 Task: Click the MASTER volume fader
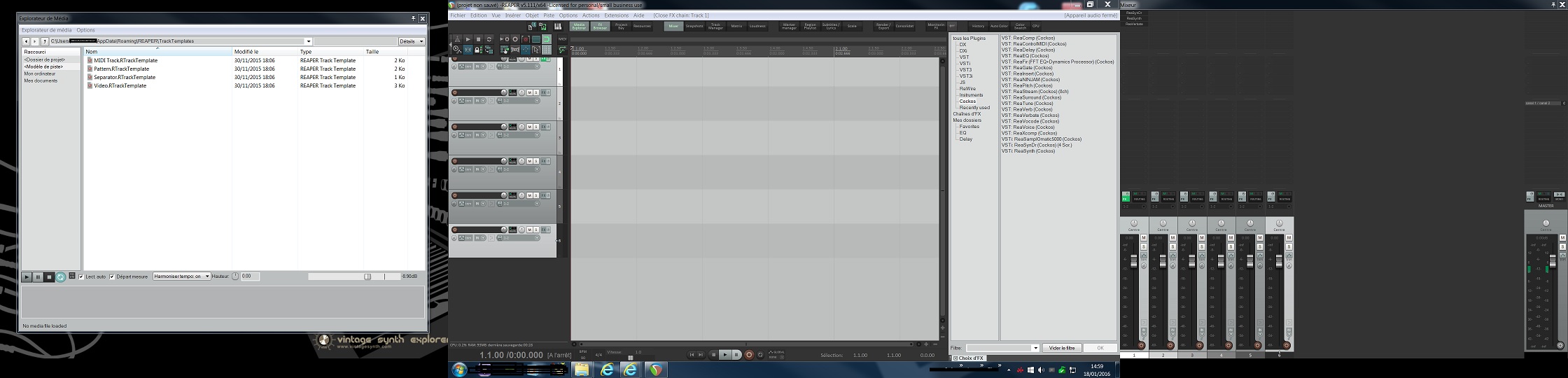tap(1553, 261)
